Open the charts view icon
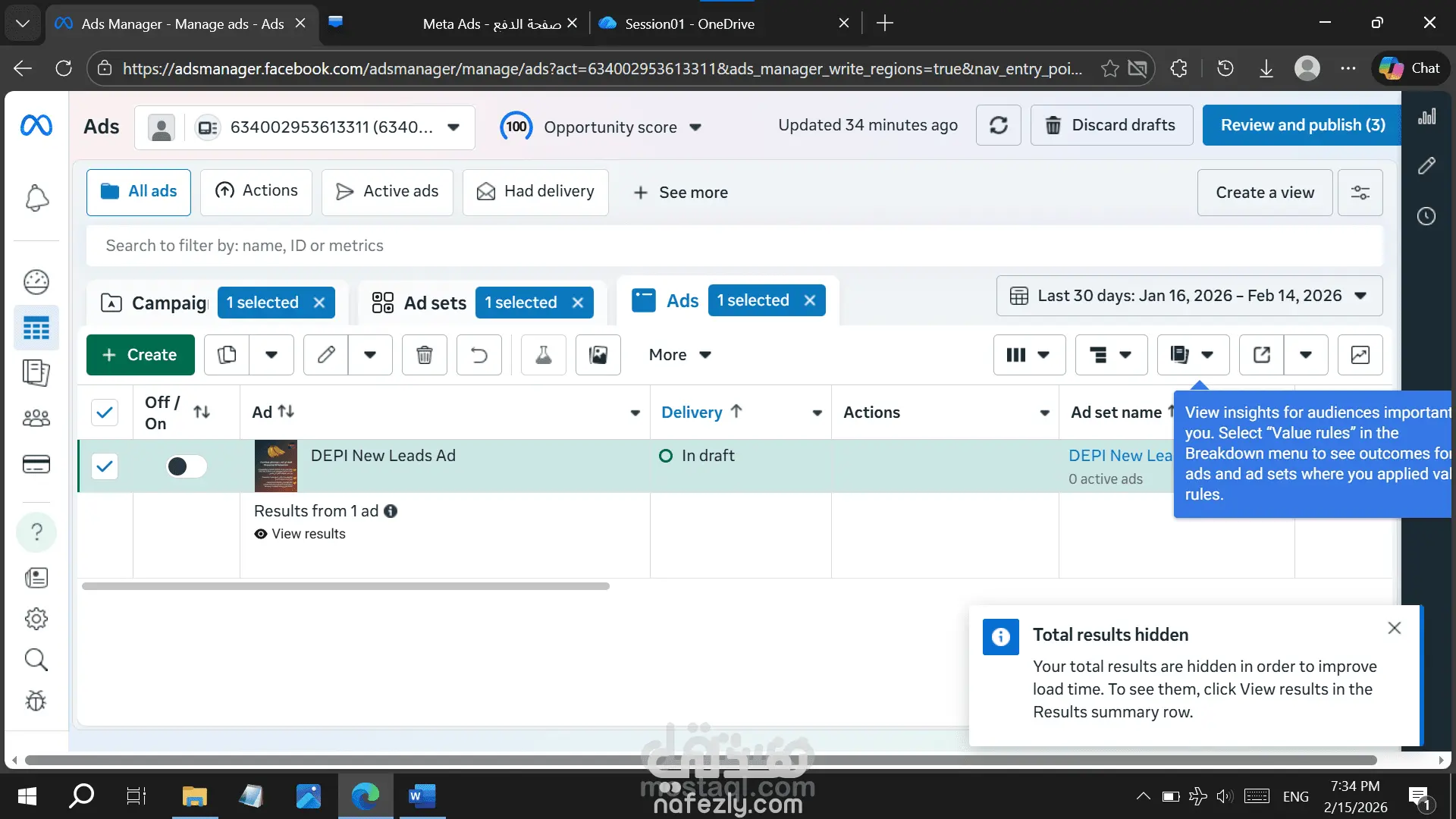The image size is (1456, 819). click(x=1360, y=355)
